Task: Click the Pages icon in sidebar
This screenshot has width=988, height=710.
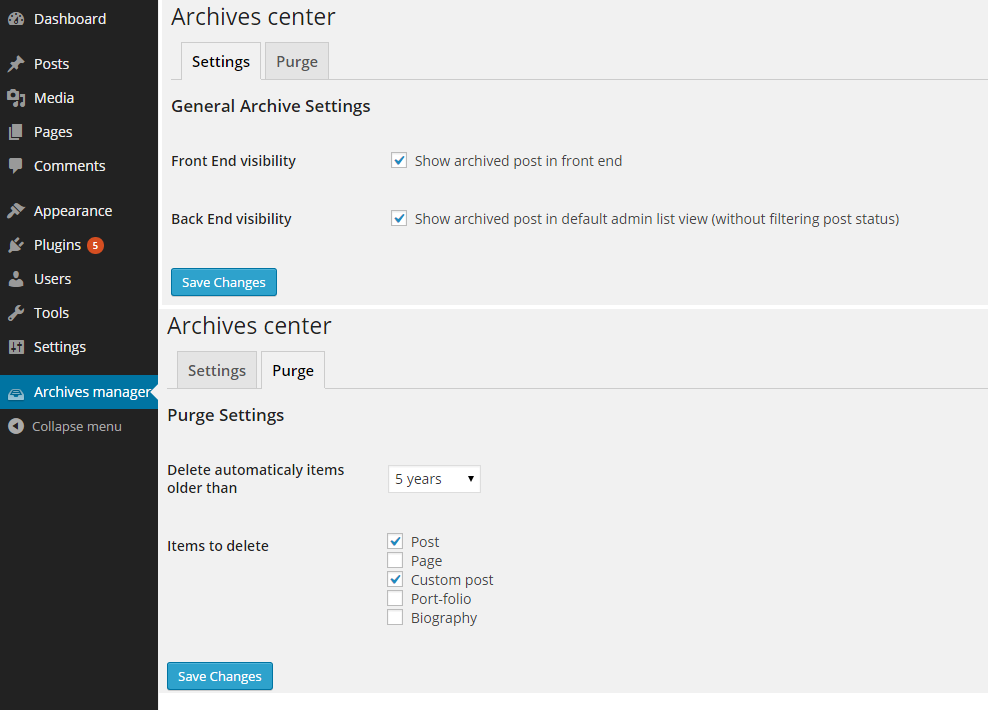Action: coord(16,132)
